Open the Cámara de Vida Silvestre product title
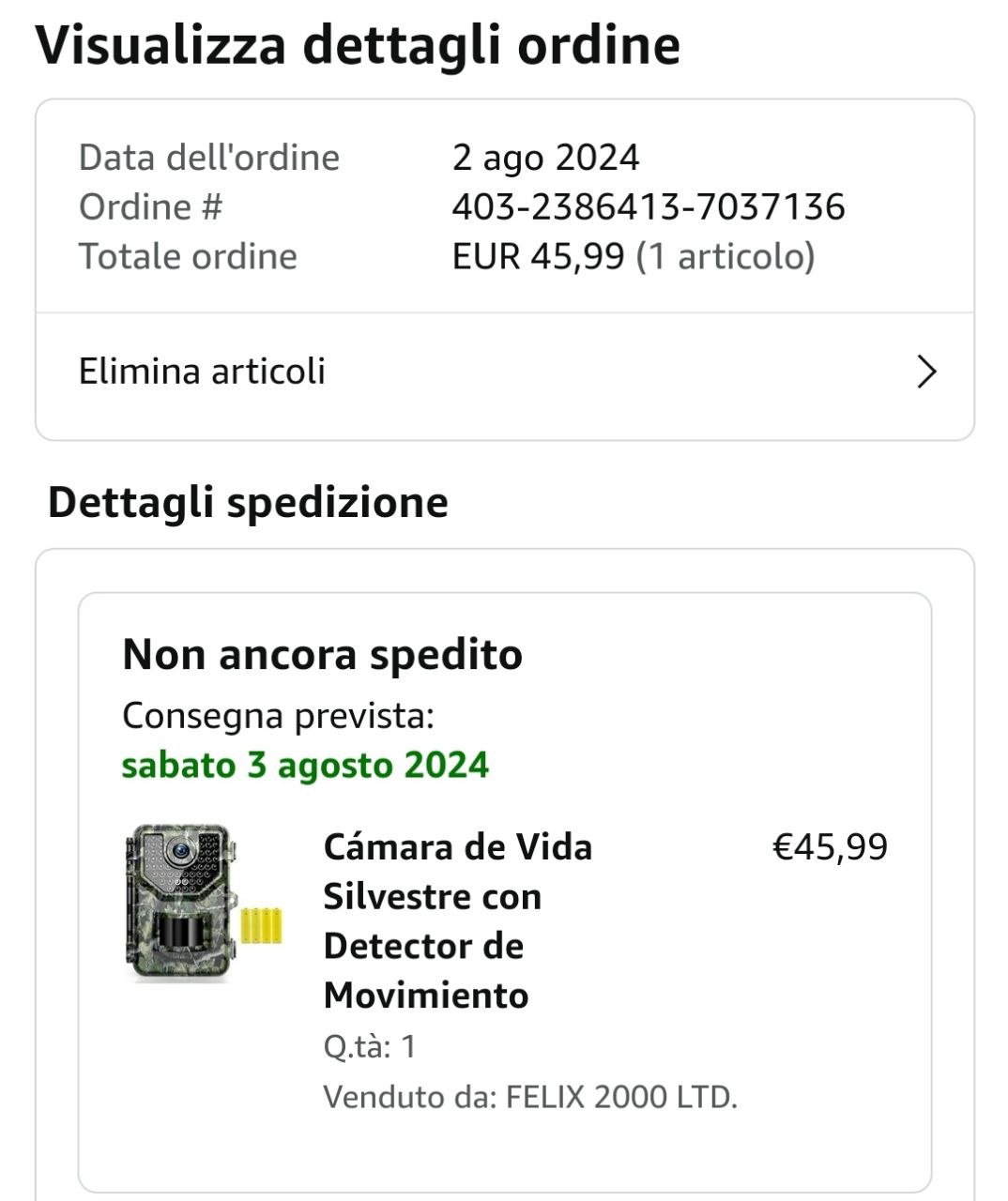 click(x=457, y=920)
